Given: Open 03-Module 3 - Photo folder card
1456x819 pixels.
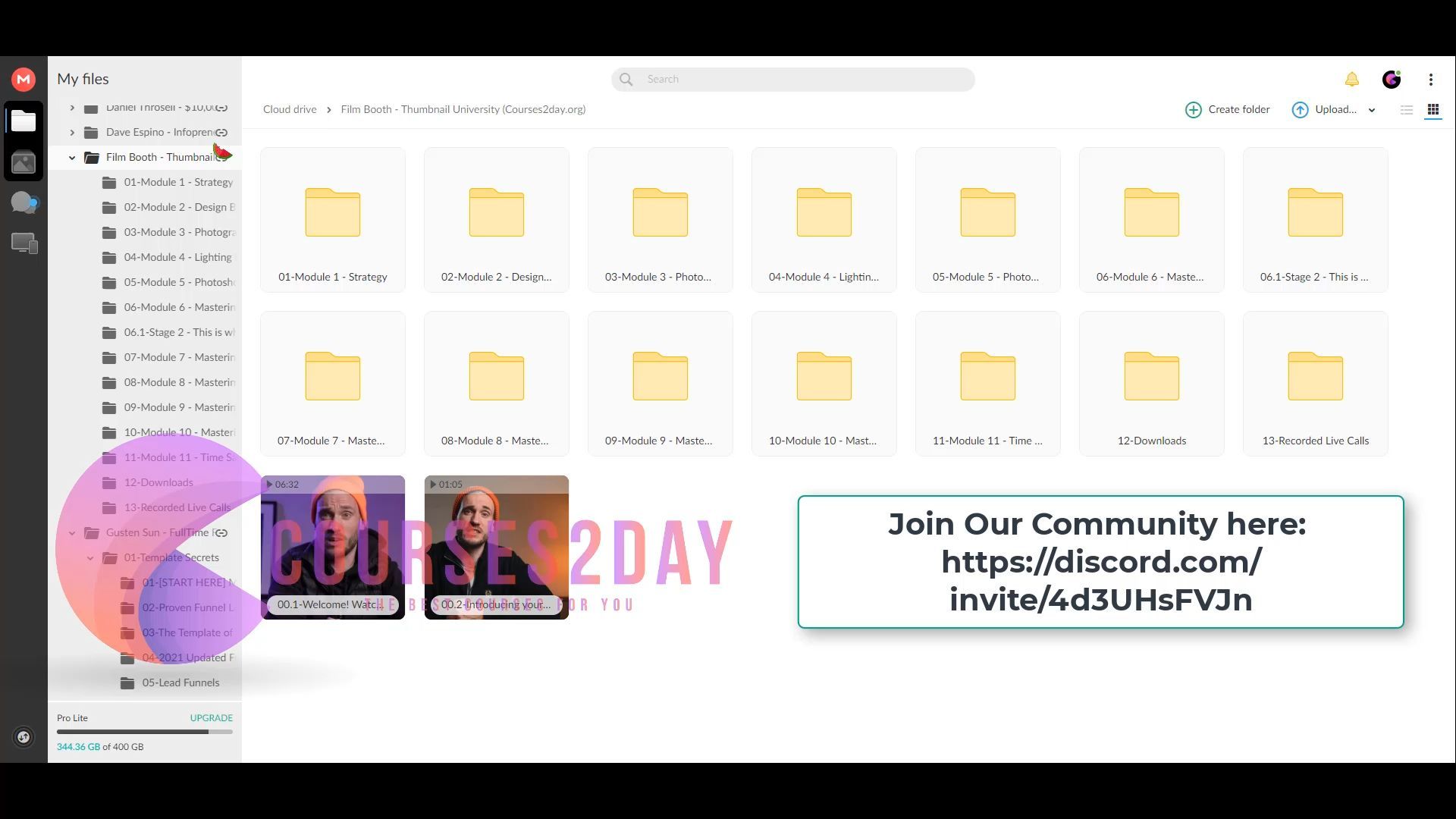Looking at the screenshot, I should (661, 220).
